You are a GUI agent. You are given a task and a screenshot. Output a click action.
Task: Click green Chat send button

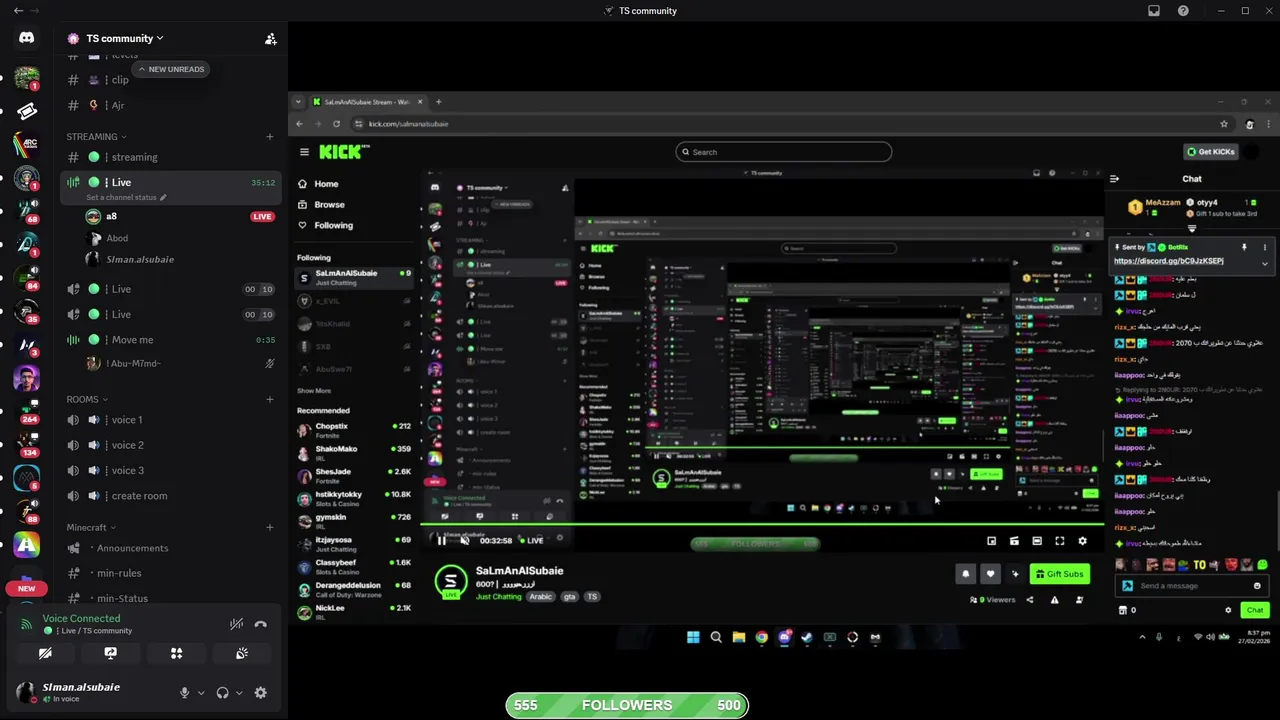(x=1255, y=610)
